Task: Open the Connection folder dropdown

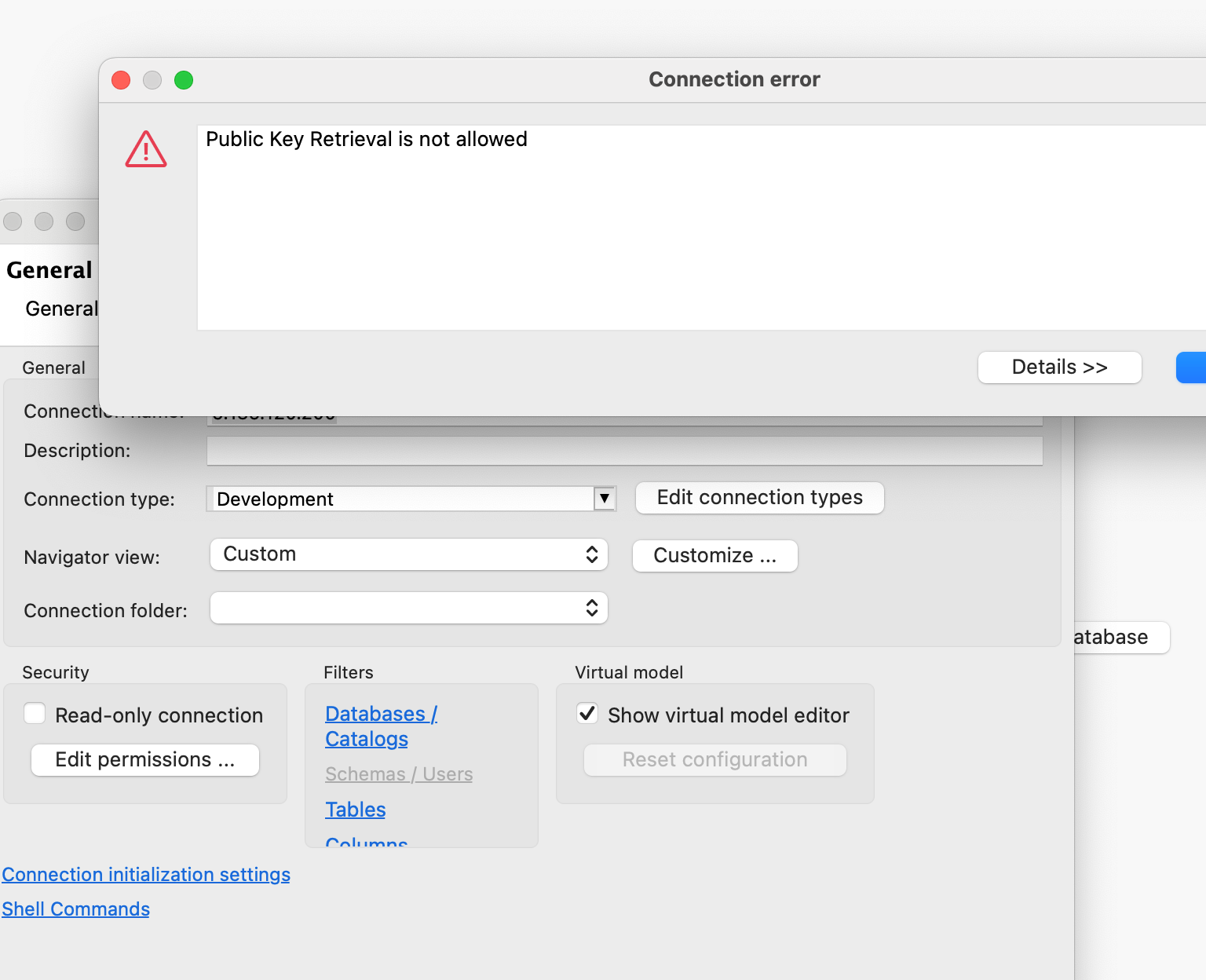Action: (x=409, y=608)
